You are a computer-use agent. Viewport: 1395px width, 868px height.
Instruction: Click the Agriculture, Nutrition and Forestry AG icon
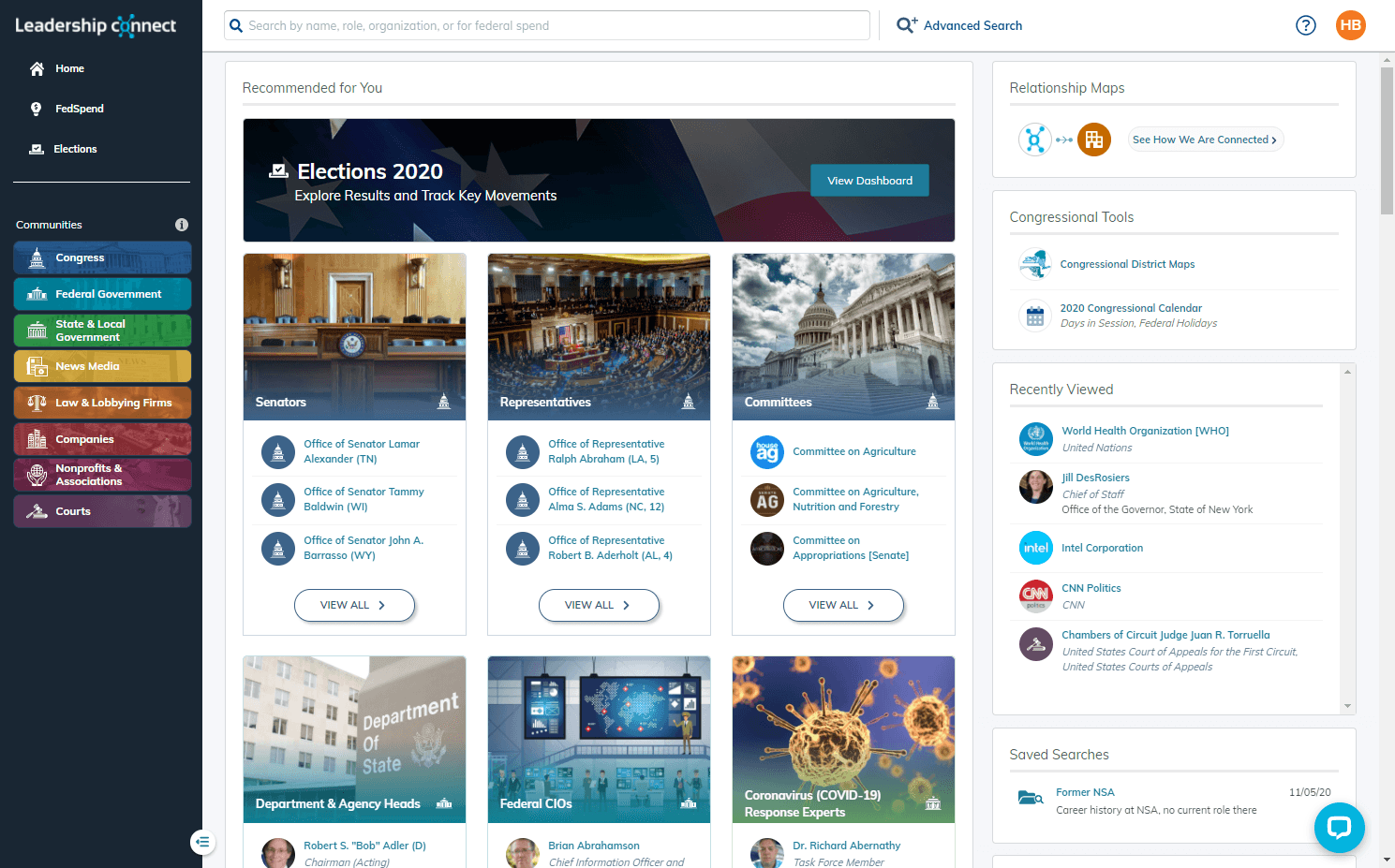(767, 500)
